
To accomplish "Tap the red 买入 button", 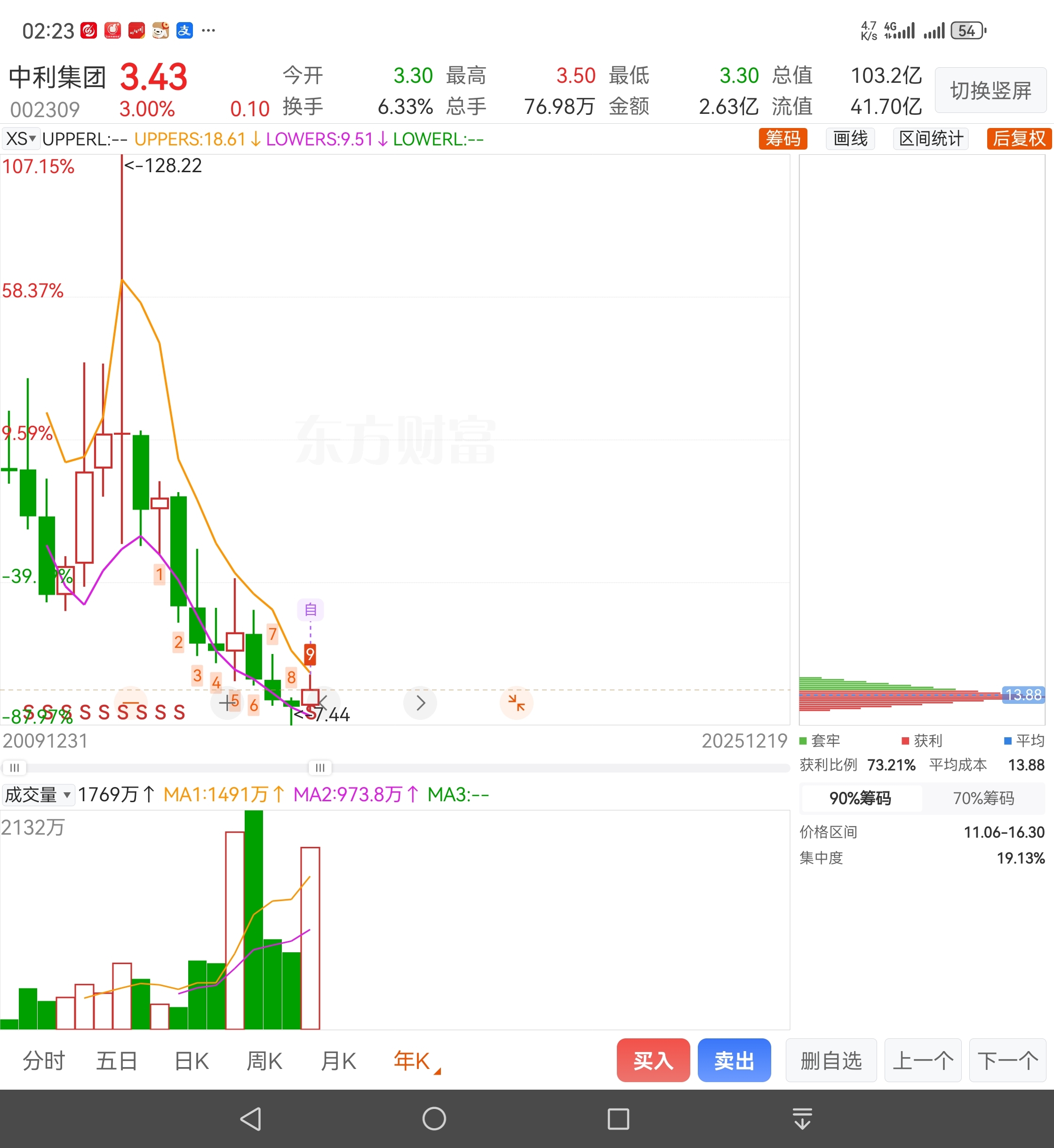I will tap(653, 1060).
